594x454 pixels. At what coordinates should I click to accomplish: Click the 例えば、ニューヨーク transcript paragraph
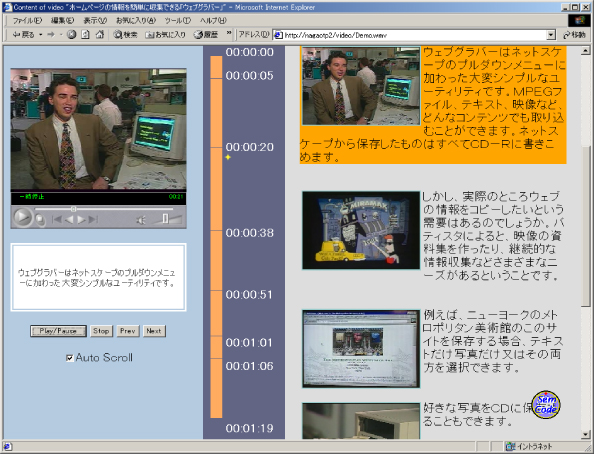(x=493, y=341)
